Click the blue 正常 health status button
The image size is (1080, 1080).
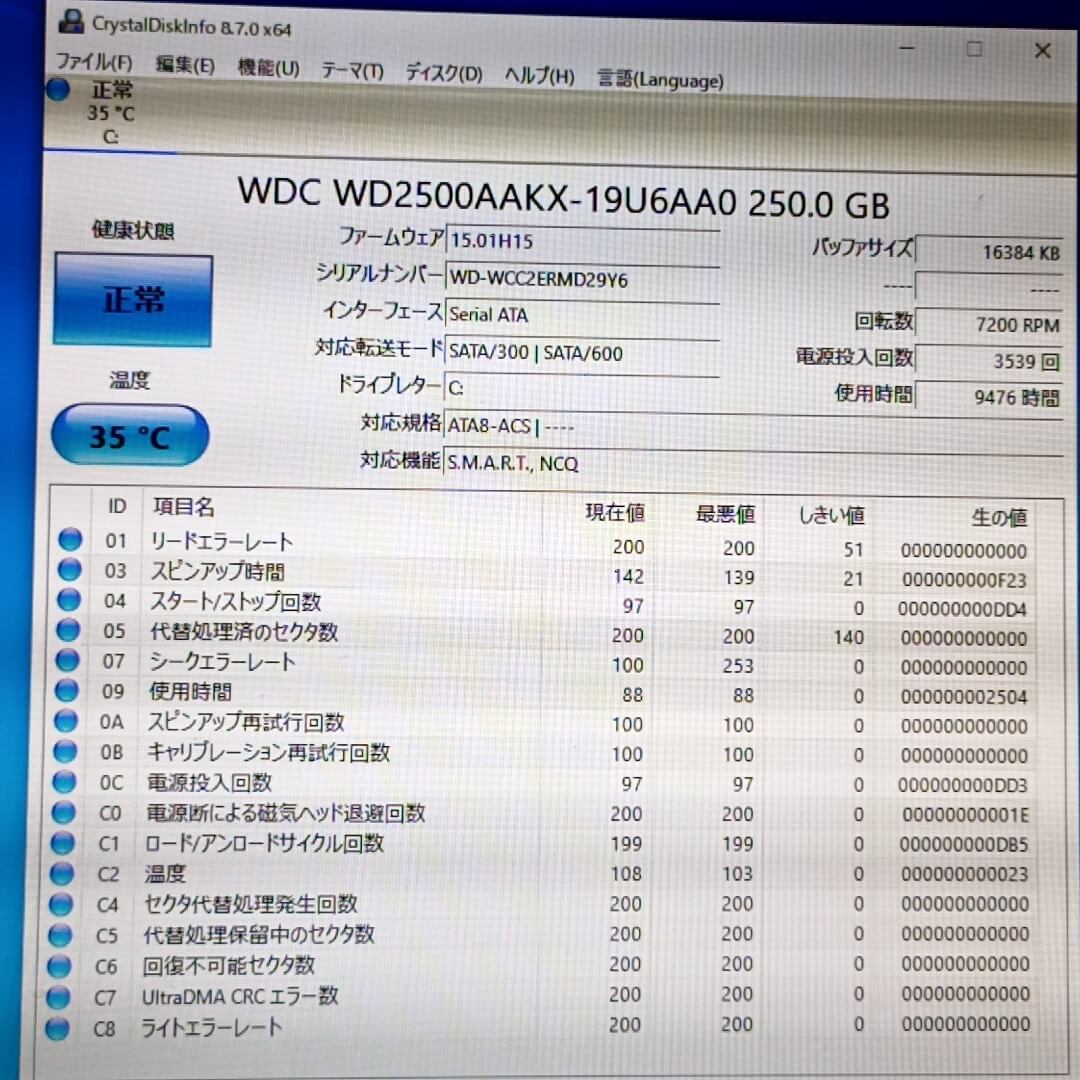tap(133, 300)
